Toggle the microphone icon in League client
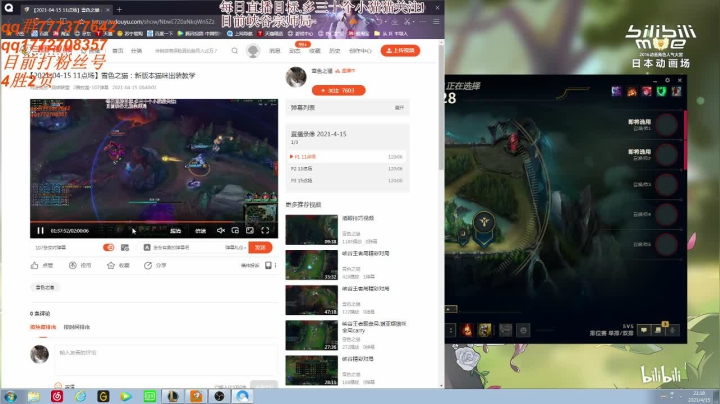The image size is (720, 404). (673, 330)
